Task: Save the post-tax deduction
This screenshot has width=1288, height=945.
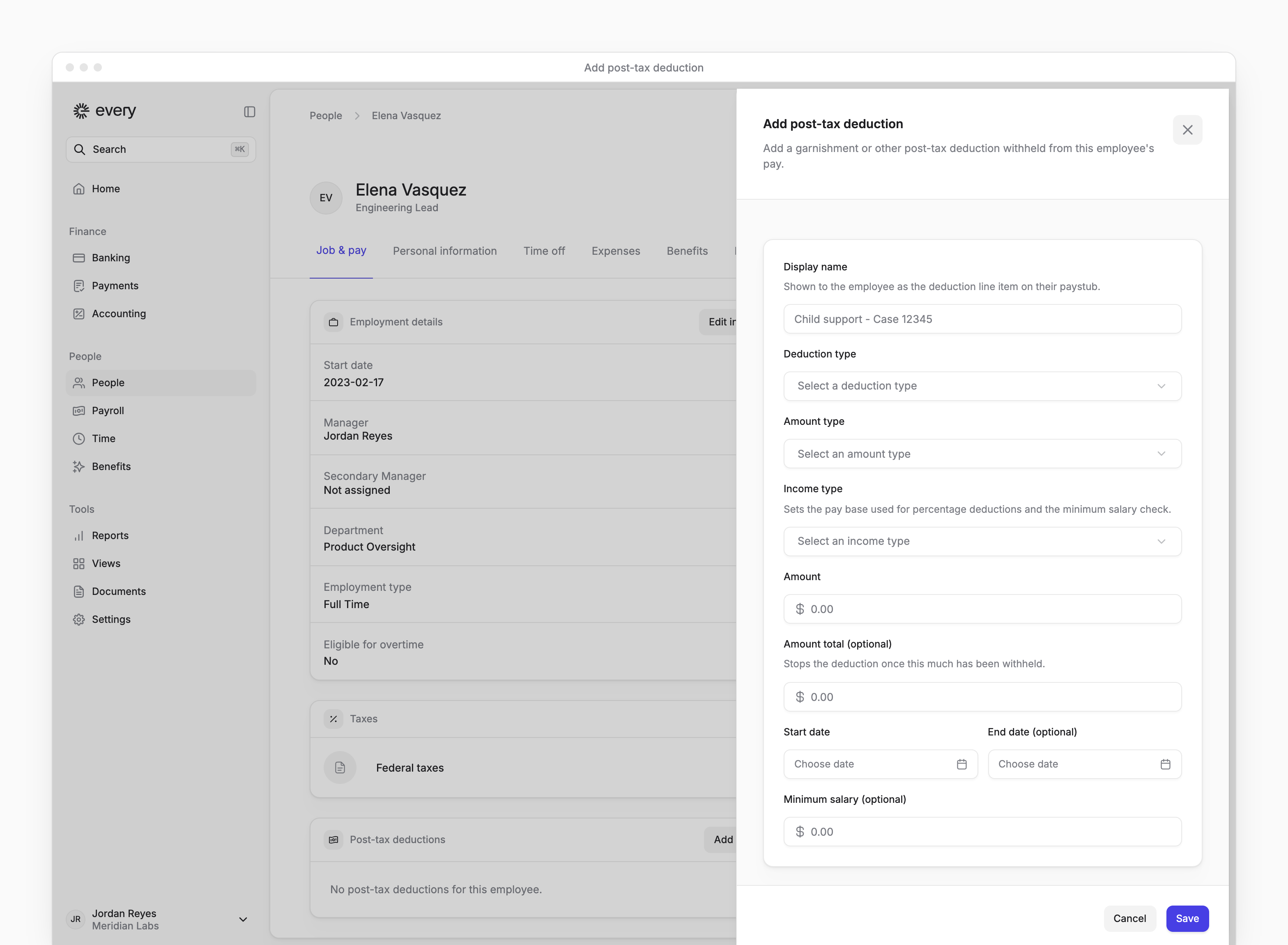Action: (1187, 918)
